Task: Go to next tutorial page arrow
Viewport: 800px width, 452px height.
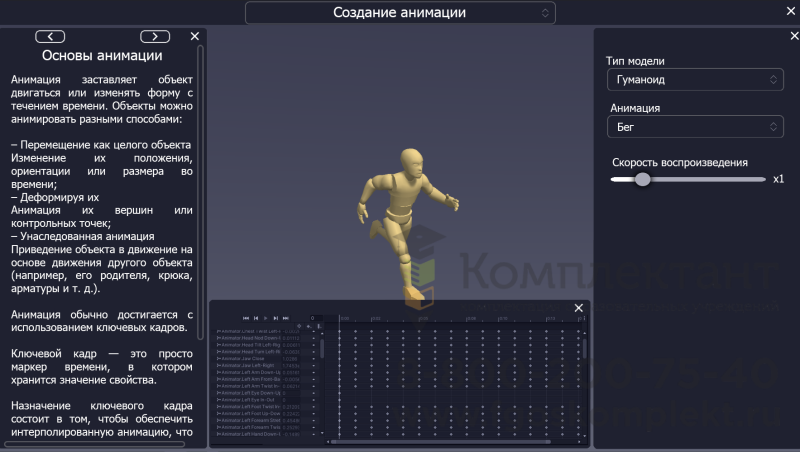Action: click(x=154, y=36)
